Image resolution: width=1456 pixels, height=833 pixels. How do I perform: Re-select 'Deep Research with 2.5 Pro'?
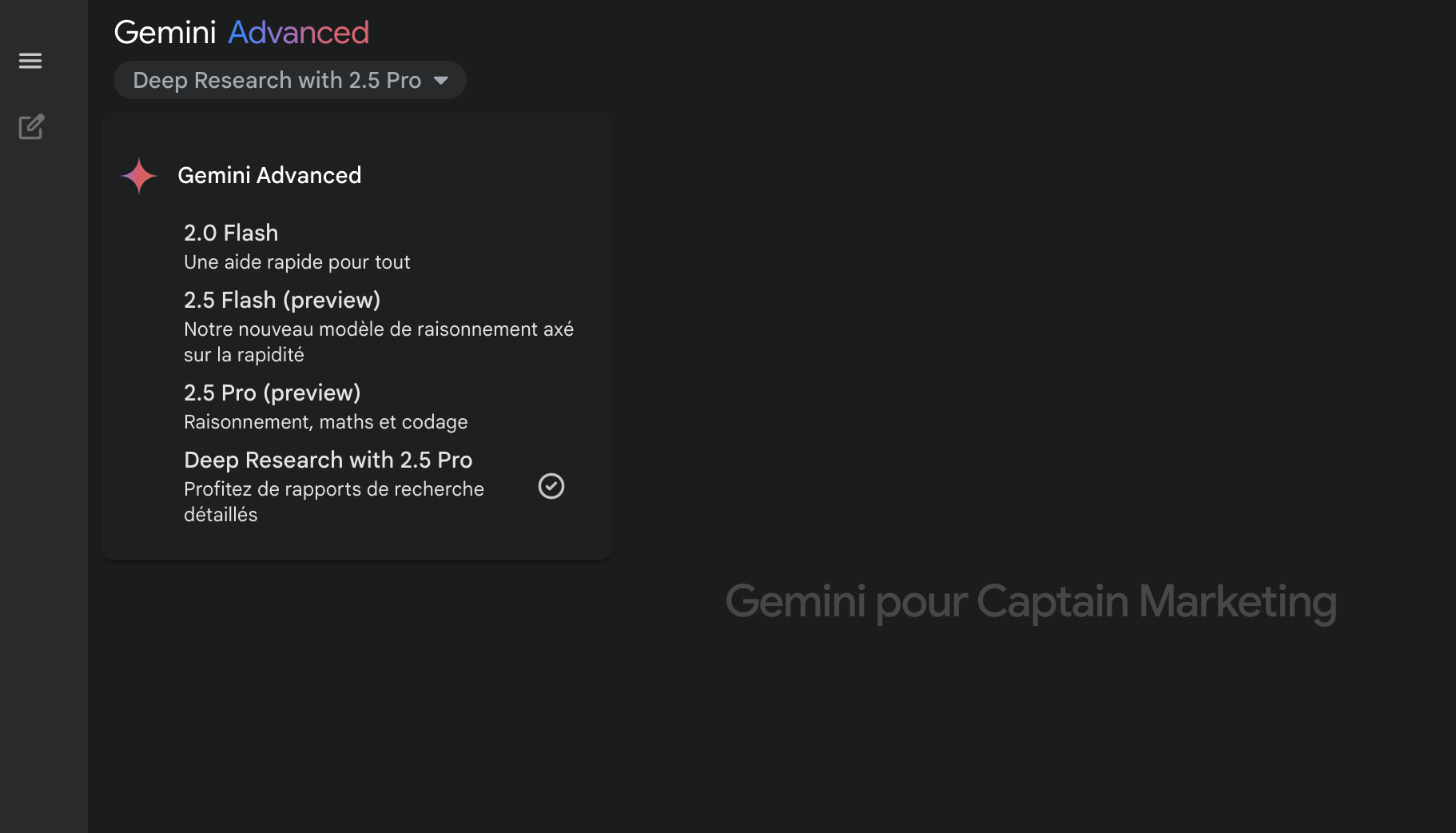(328, 460)
